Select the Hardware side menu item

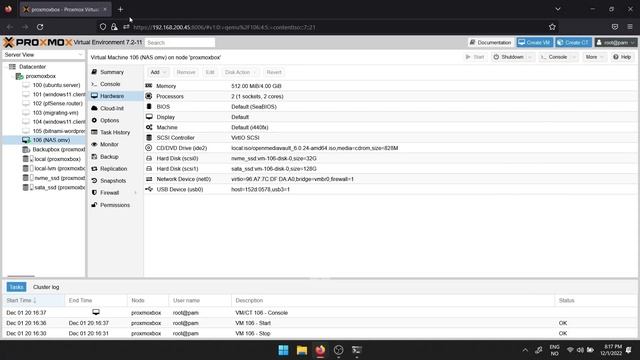(115, 96)
